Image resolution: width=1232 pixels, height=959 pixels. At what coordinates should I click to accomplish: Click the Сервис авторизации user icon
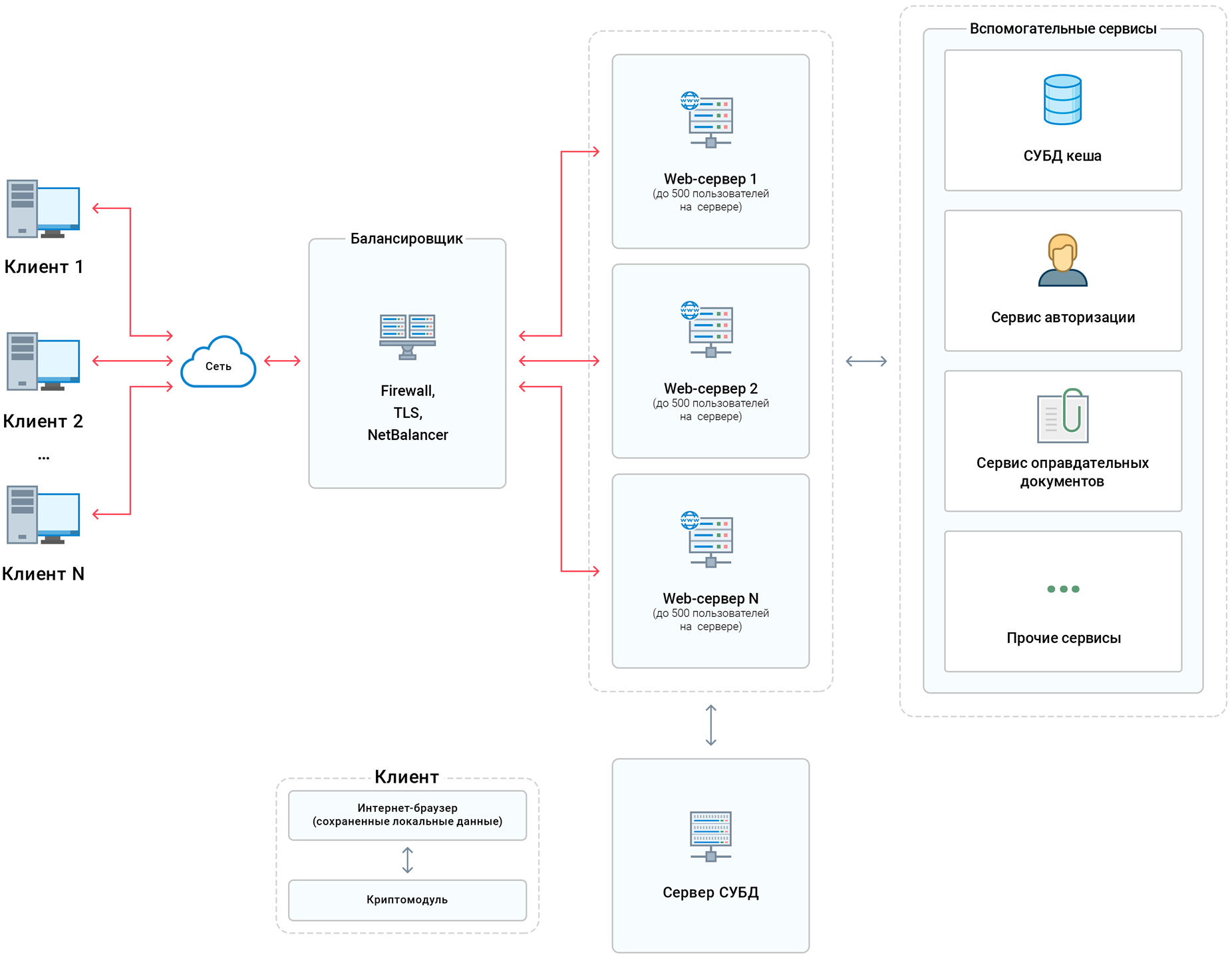(1062, 260)
